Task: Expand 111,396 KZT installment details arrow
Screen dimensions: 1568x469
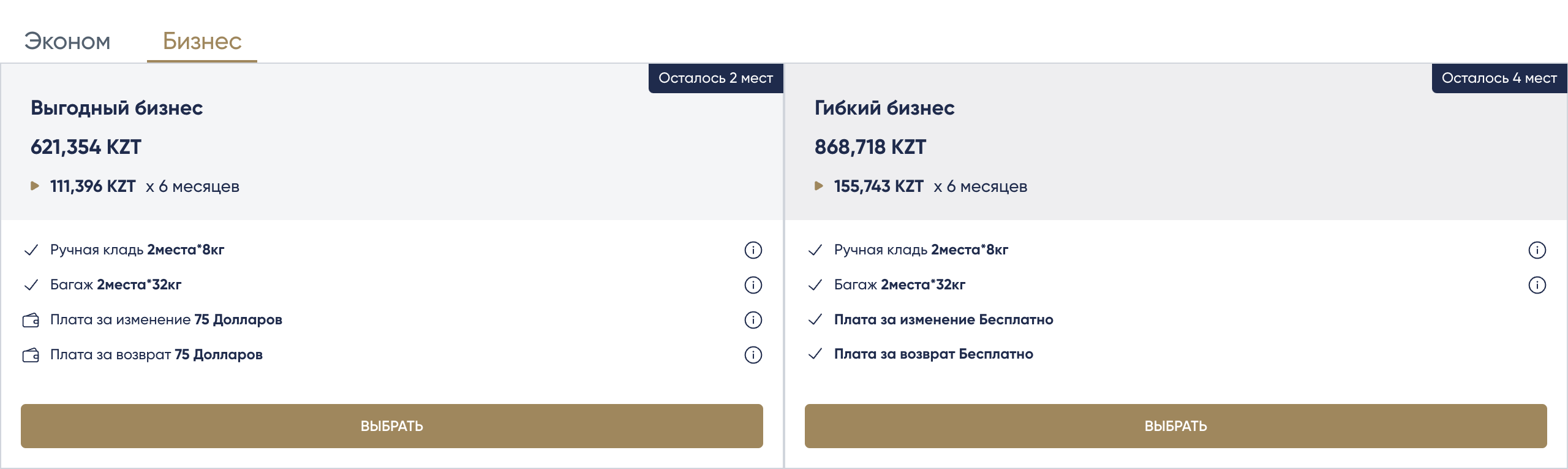Action: pyautogui.click(x=35, y=186)
